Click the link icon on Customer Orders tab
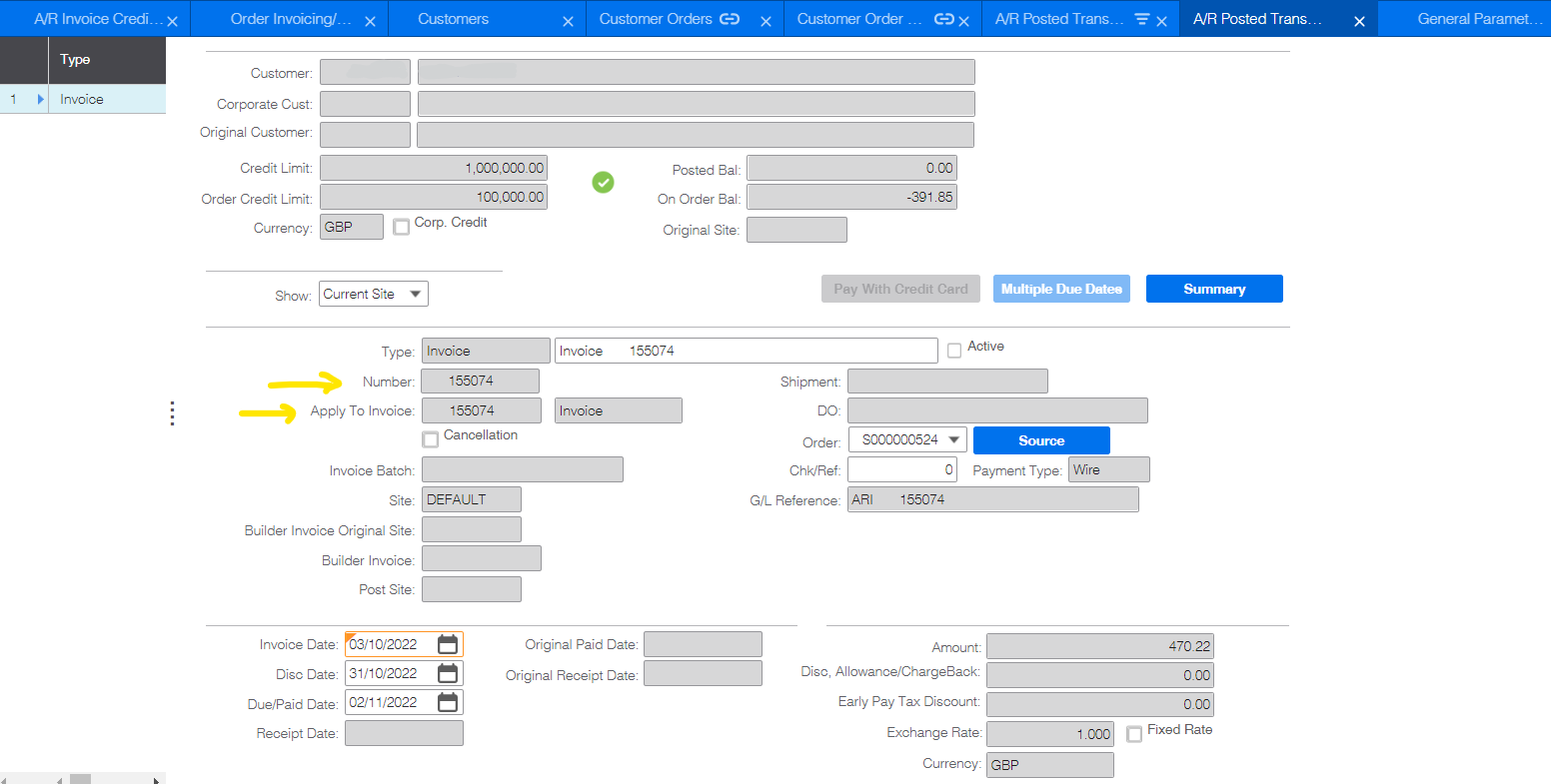The image size is (1551, 784). pos(731,19)
